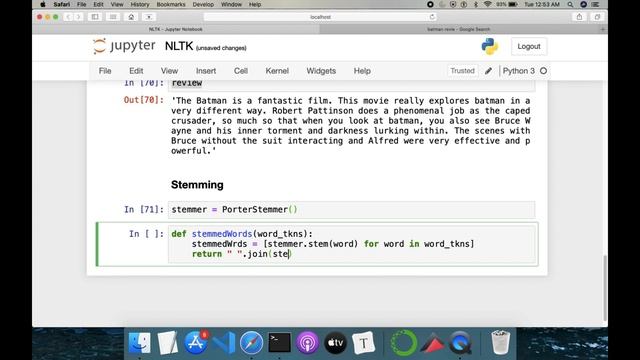This screenshot has width=640, height=360.
Task: Open the Widgets menu
Action: pos(321,71)
